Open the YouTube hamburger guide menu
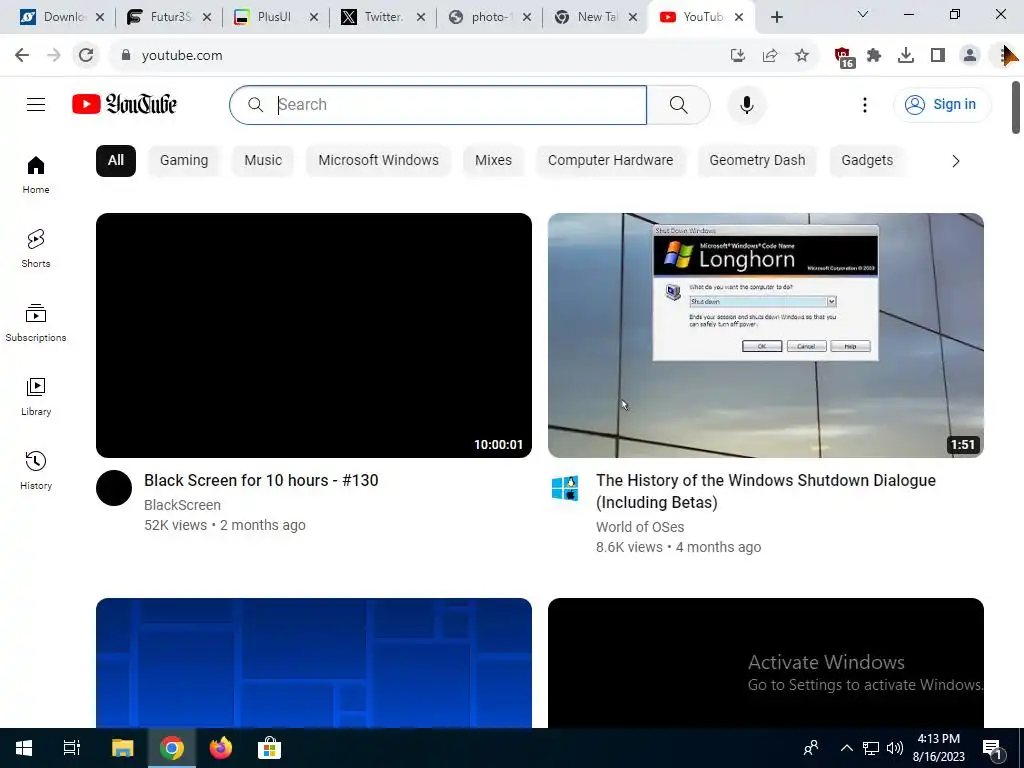Viewport: 1024px width, 768px height. tap(36, 104)
